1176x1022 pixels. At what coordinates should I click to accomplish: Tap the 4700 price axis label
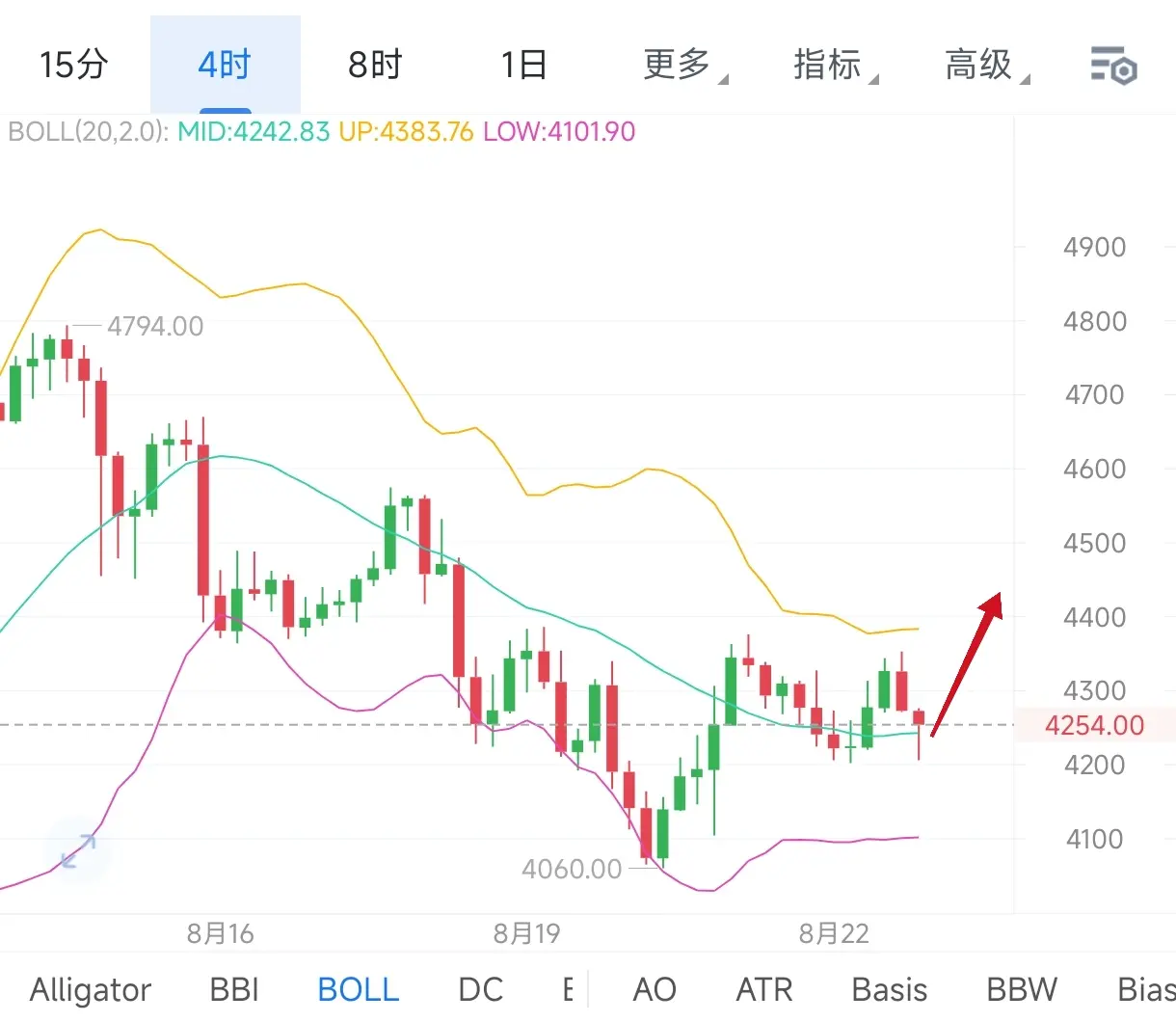pos(1095,394)
